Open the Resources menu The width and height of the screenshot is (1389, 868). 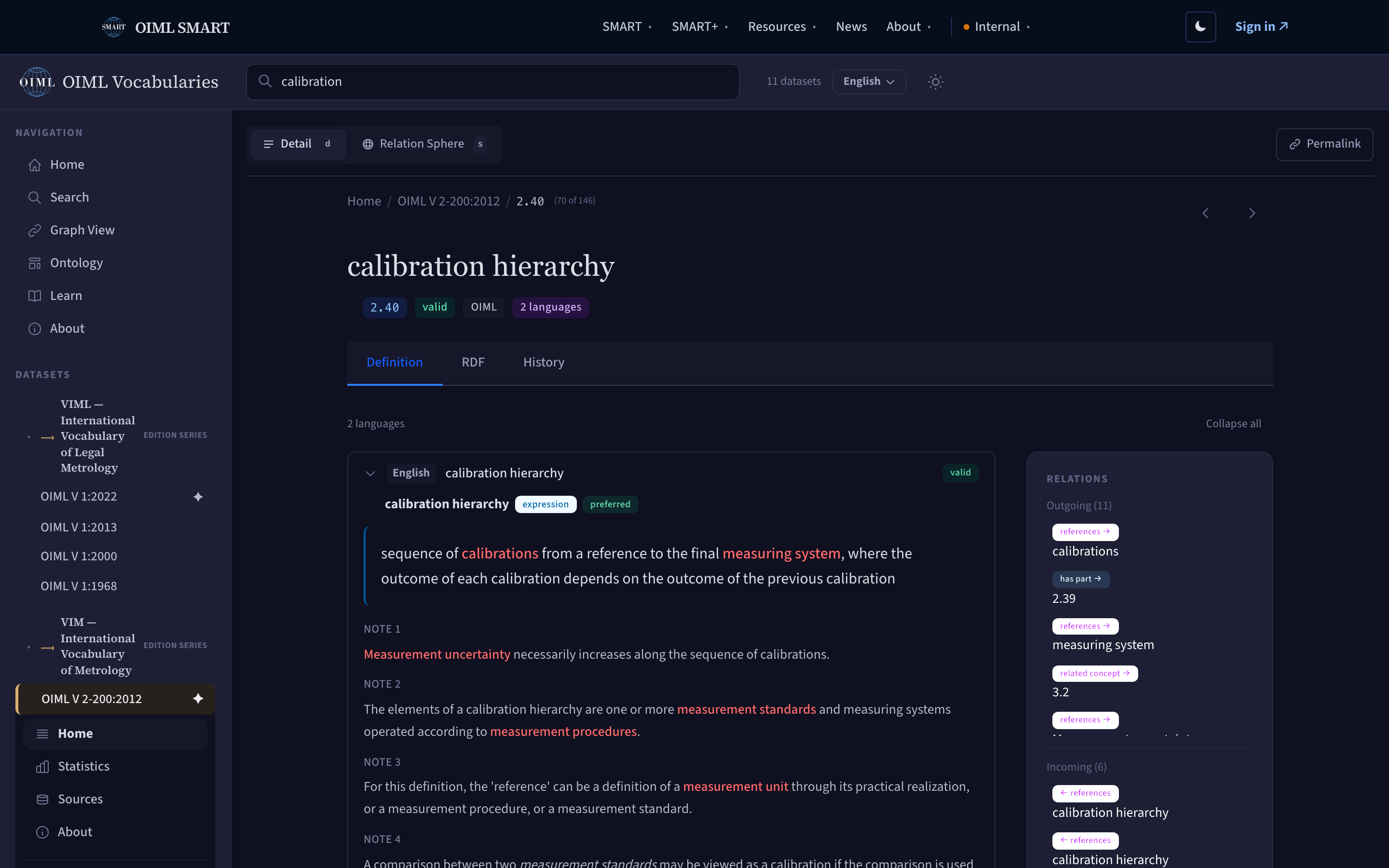click(x=782, y=27)
